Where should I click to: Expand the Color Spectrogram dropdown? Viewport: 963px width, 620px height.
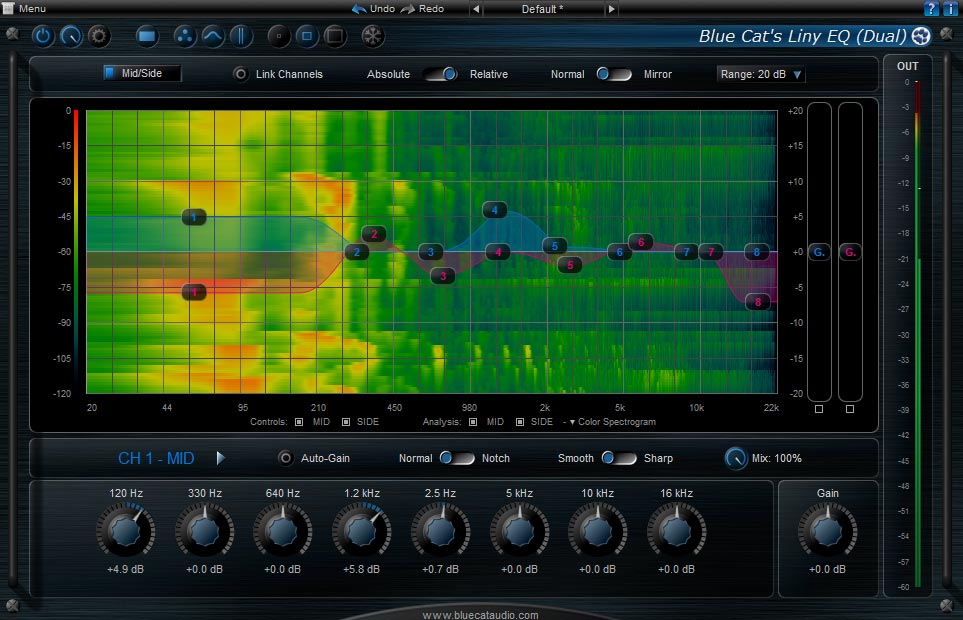click(x=610, y=422)
